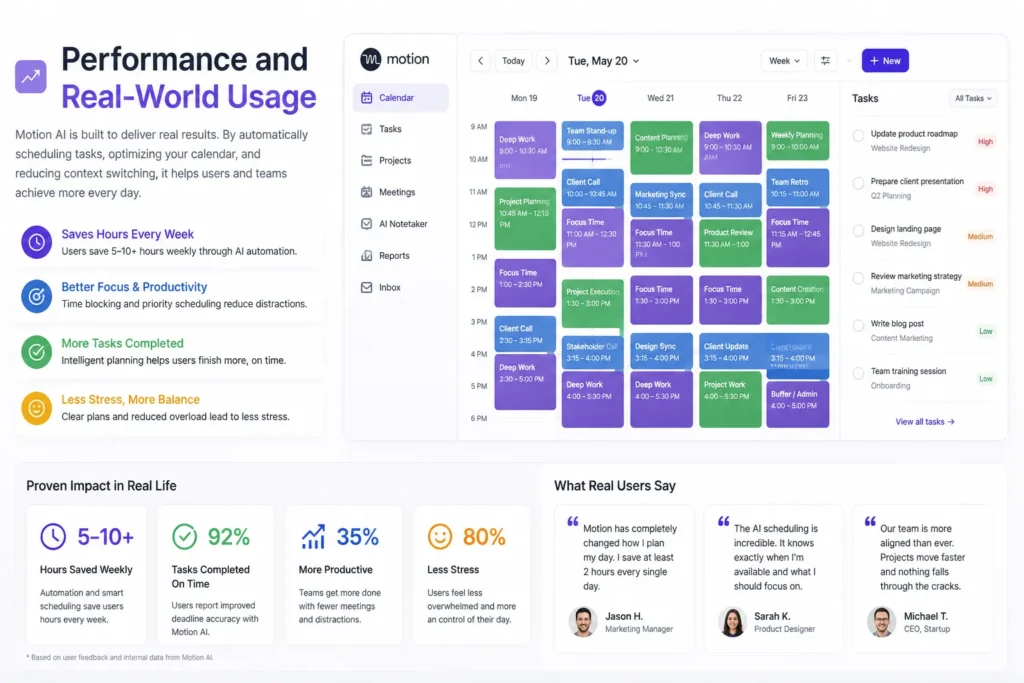Viewport: 1024px width, 683px height.
Task: Click Jason H. avatar photo
Action: 583,622
